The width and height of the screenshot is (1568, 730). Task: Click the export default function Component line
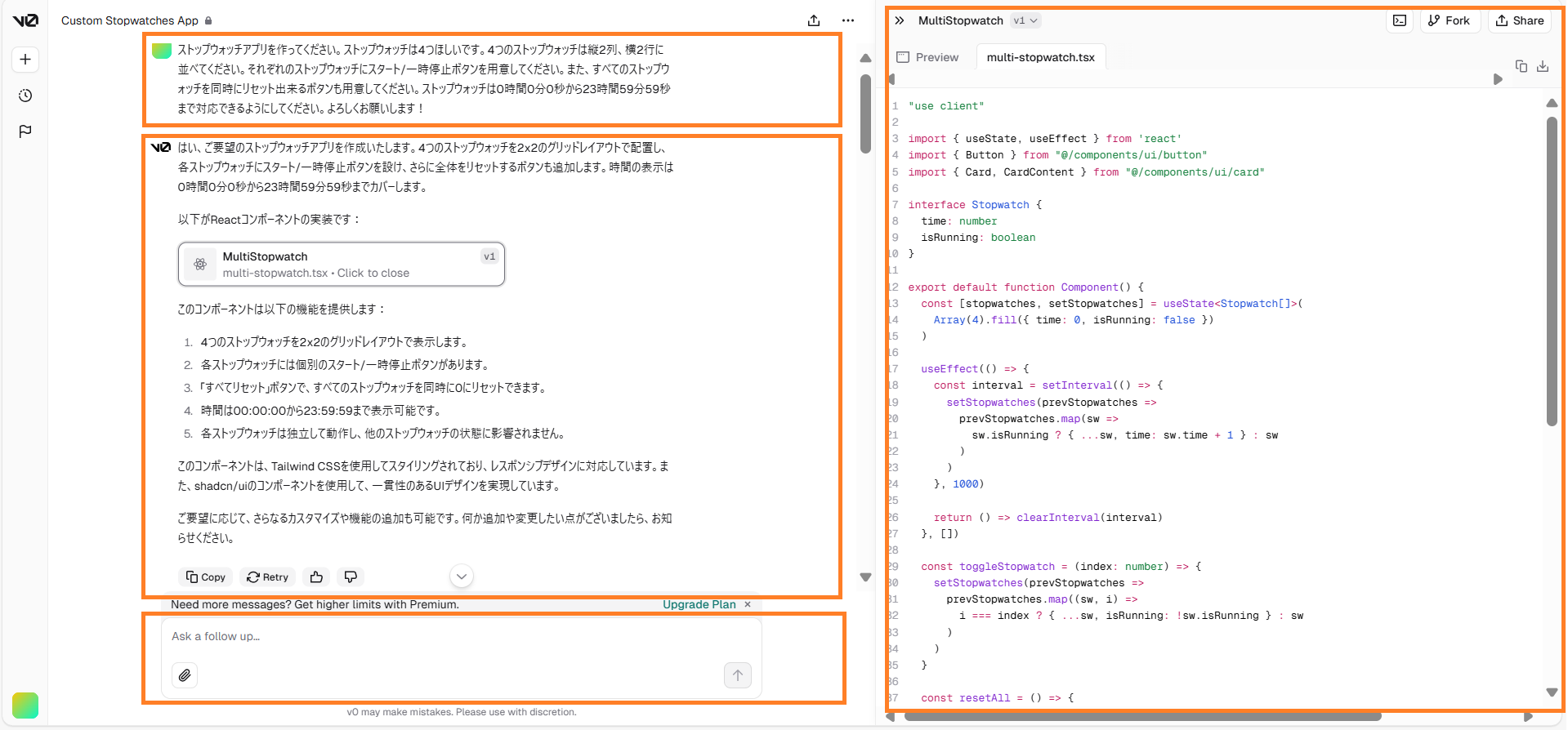[x=1025, y=287]
